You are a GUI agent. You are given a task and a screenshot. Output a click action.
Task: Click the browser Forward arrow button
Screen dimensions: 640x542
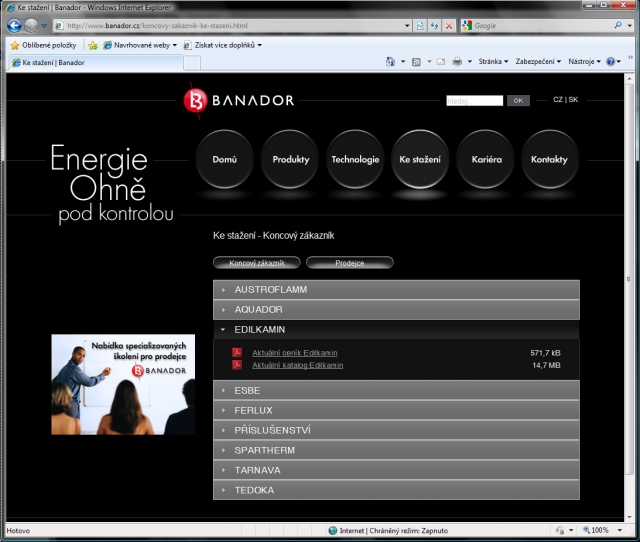click(31, 26)
